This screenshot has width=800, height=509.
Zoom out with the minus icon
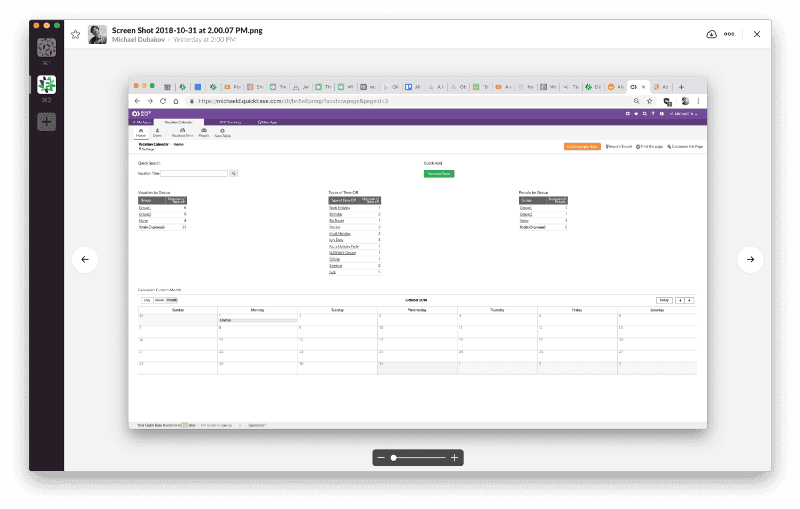pyautogui.click(x=382, y=457)
